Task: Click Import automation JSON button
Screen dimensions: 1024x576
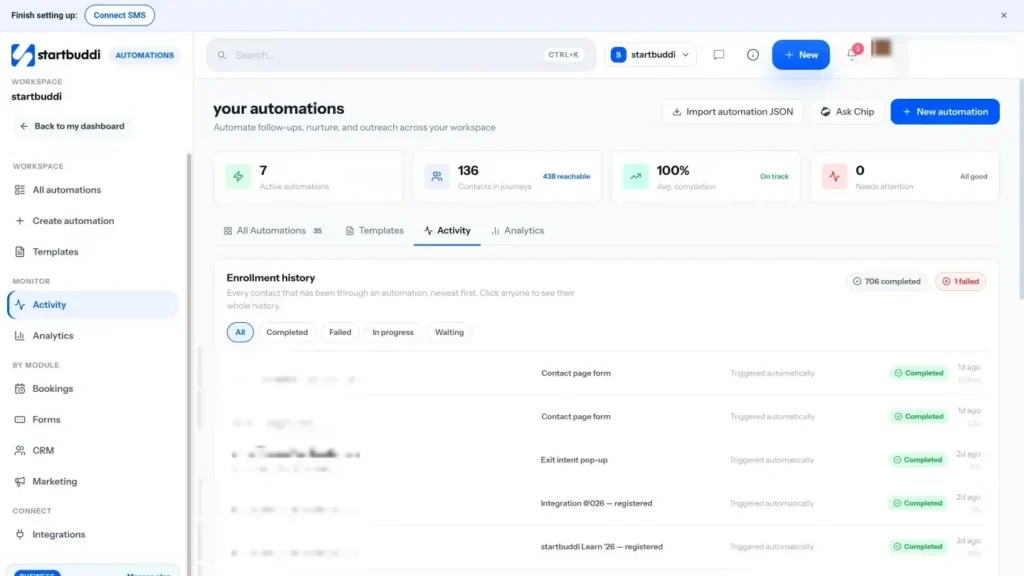Action: [733, 112]
